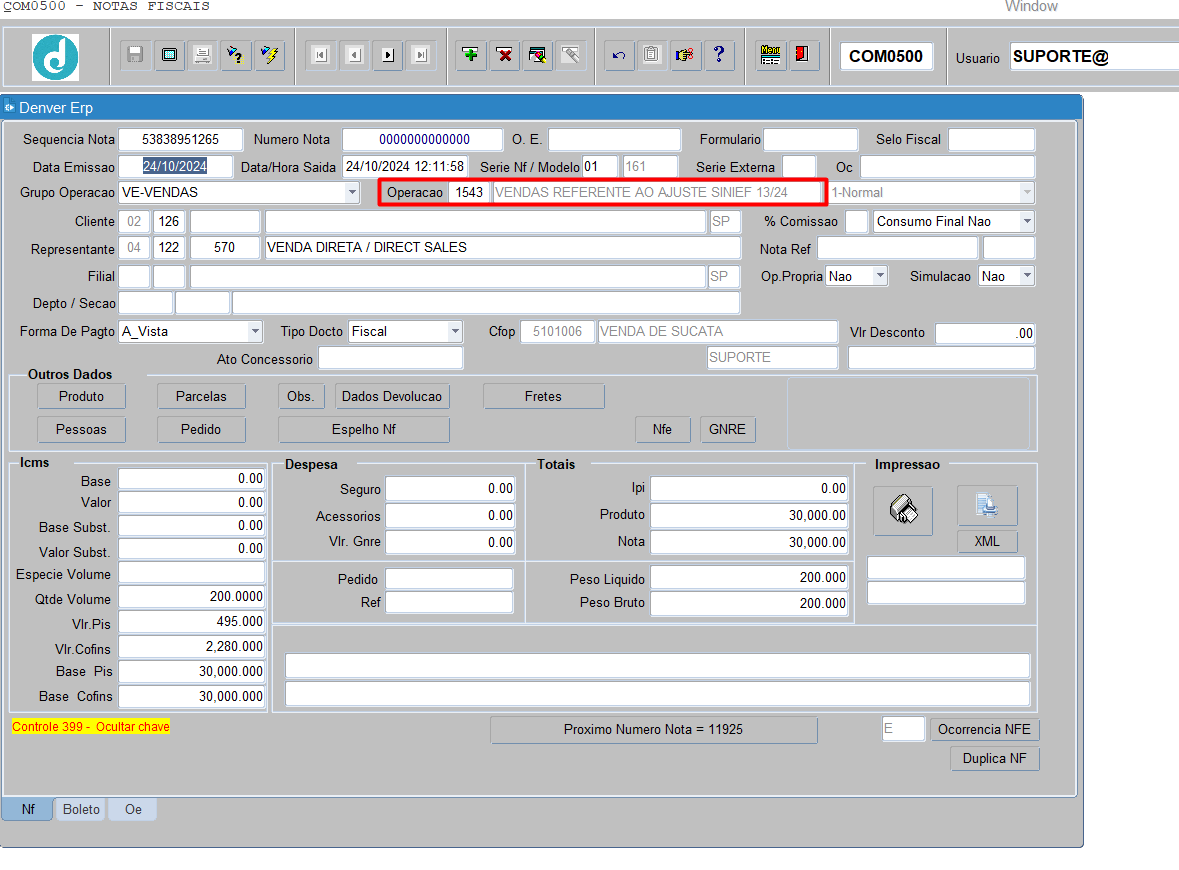The width and height of the screenshot is (1179, 870).
Task: Click the Controle 399 - Ocultar chave text
Action: point(91,726)
